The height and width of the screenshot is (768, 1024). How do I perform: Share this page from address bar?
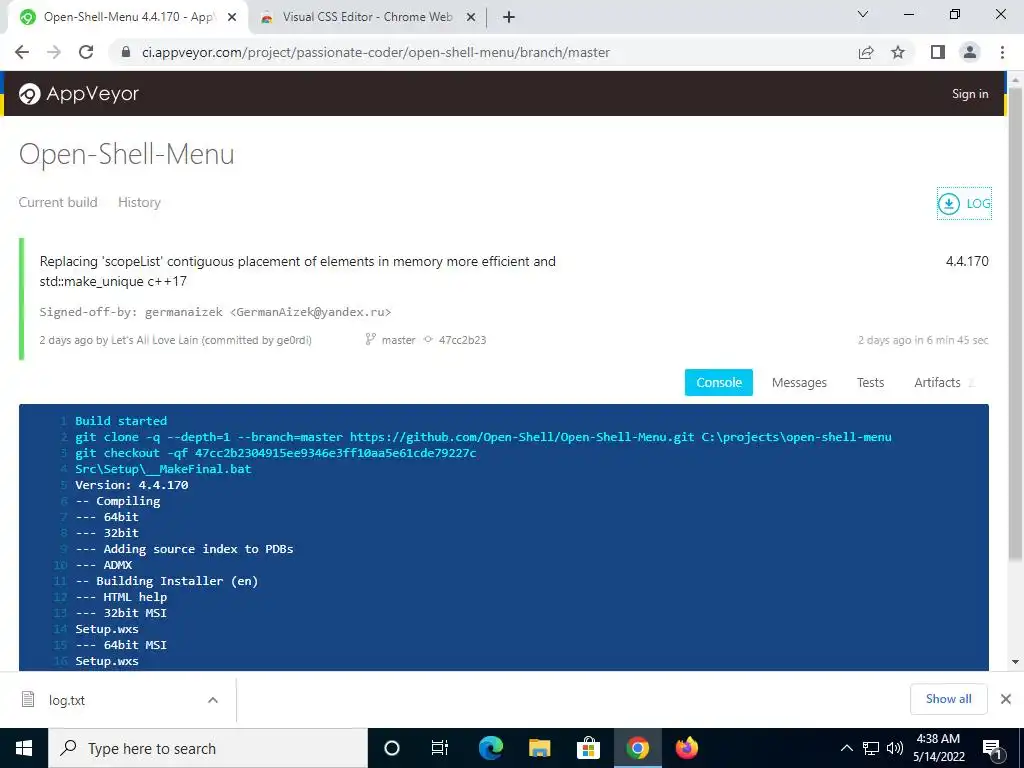[866, 52]
